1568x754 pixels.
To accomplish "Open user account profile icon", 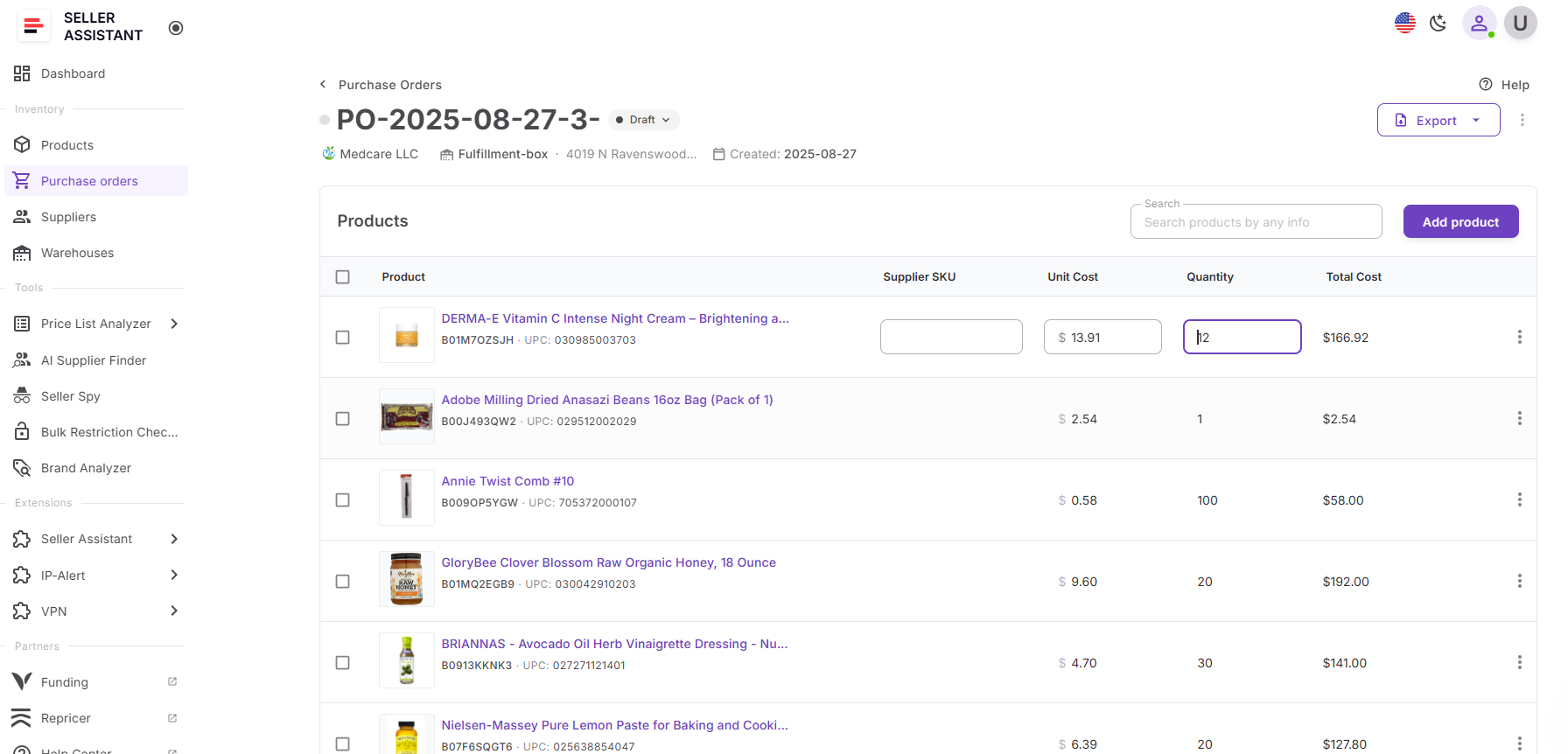I will tap(1478, 24).
